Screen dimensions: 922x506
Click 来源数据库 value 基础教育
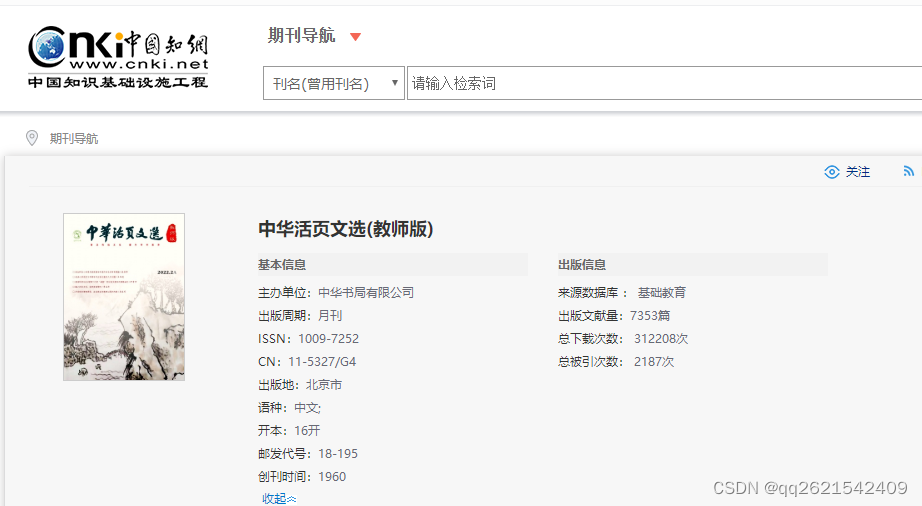pyautogui.click(x=662, y=293)
